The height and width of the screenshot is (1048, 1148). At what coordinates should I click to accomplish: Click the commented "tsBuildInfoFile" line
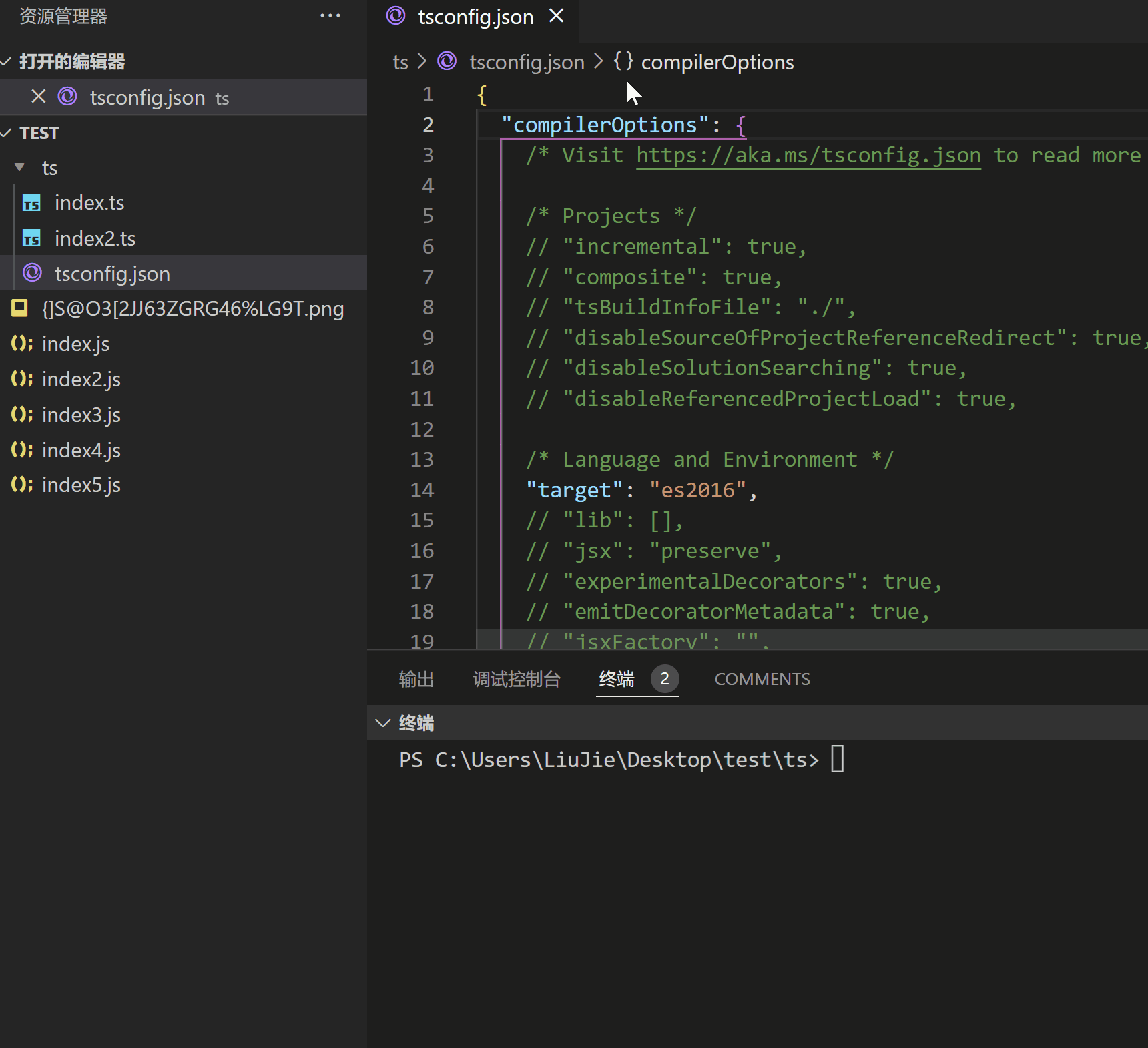(691, 307)
